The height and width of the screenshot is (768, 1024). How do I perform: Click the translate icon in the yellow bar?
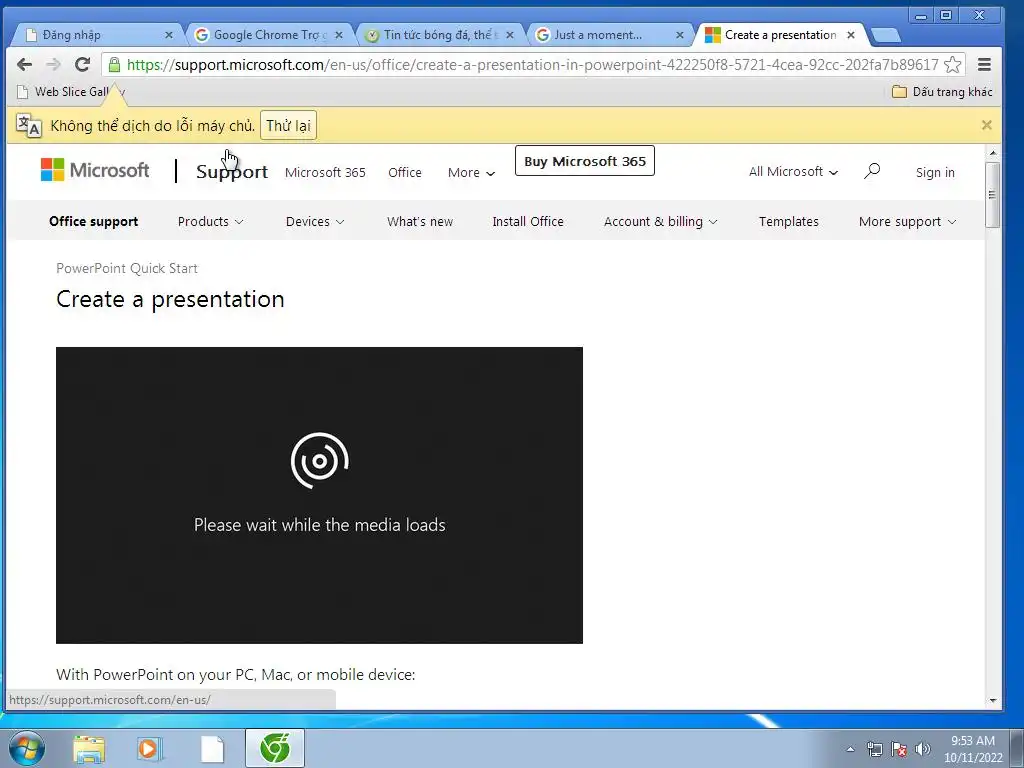coord(29,125)
